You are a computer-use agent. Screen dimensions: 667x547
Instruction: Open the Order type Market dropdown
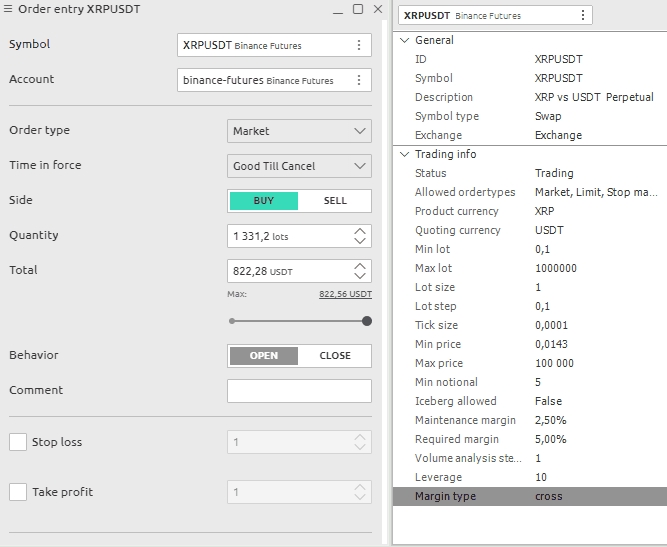point(299,131)
